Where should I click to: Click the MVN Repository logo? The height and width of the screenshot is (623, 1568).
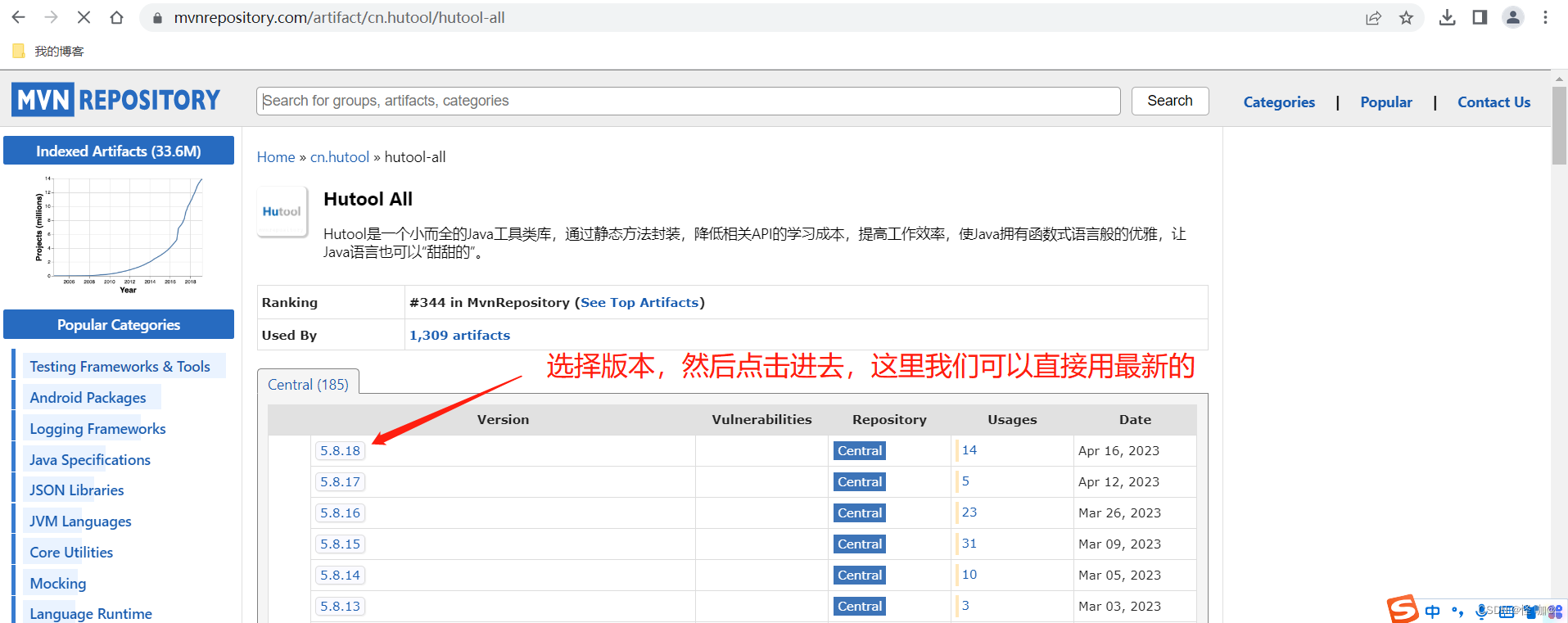coord(116,100)
